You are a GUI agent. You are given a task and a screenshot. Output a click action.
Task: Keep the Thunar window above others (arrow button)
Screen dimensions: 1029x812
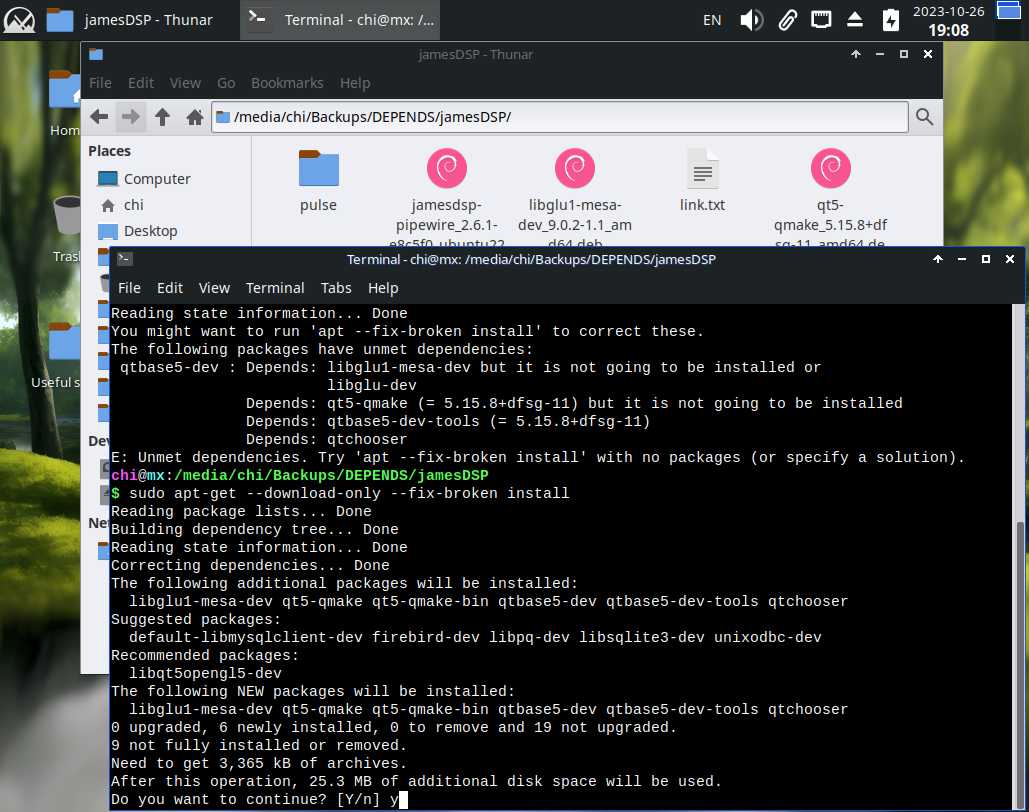(x=856, y=54)
